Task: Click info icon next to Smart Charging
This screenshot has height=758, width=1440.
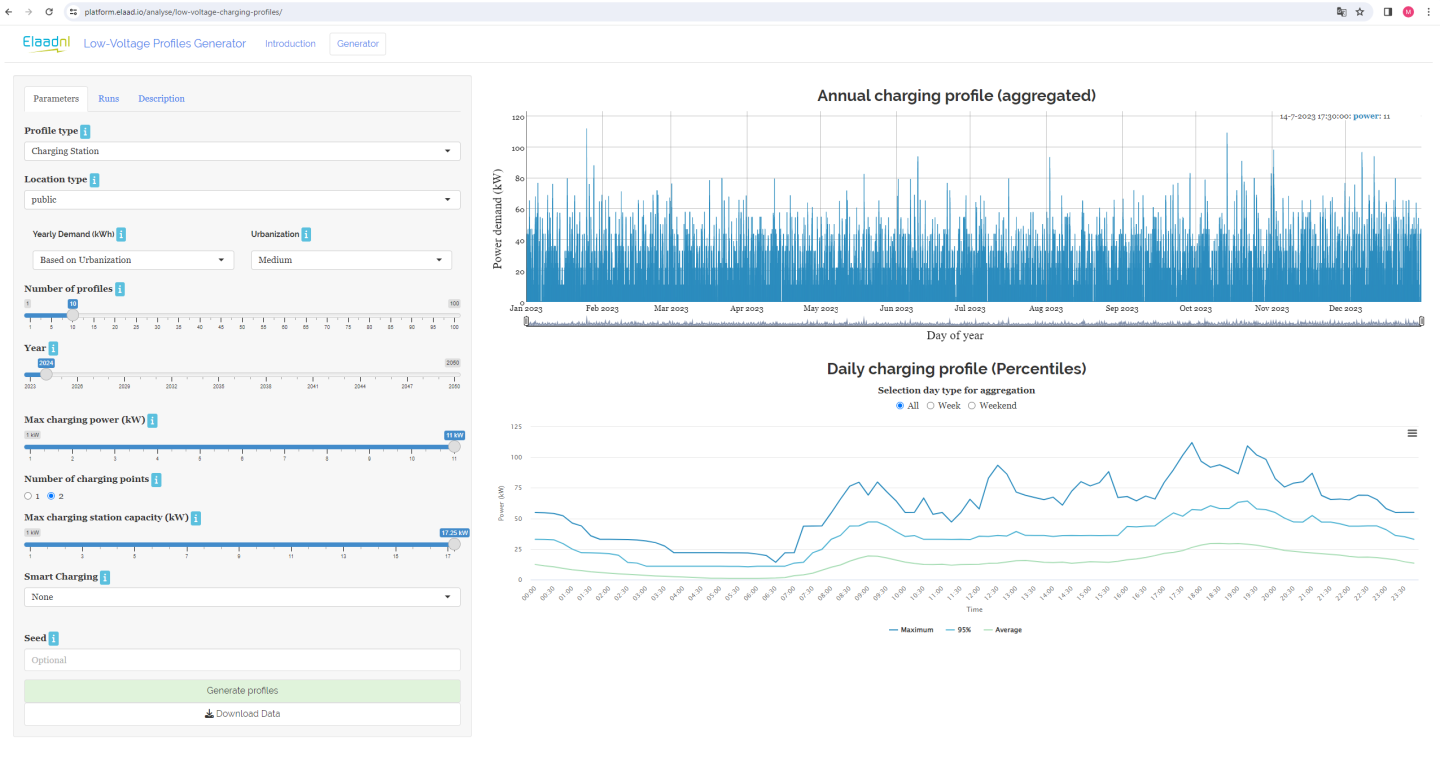Action: (105, 577)
